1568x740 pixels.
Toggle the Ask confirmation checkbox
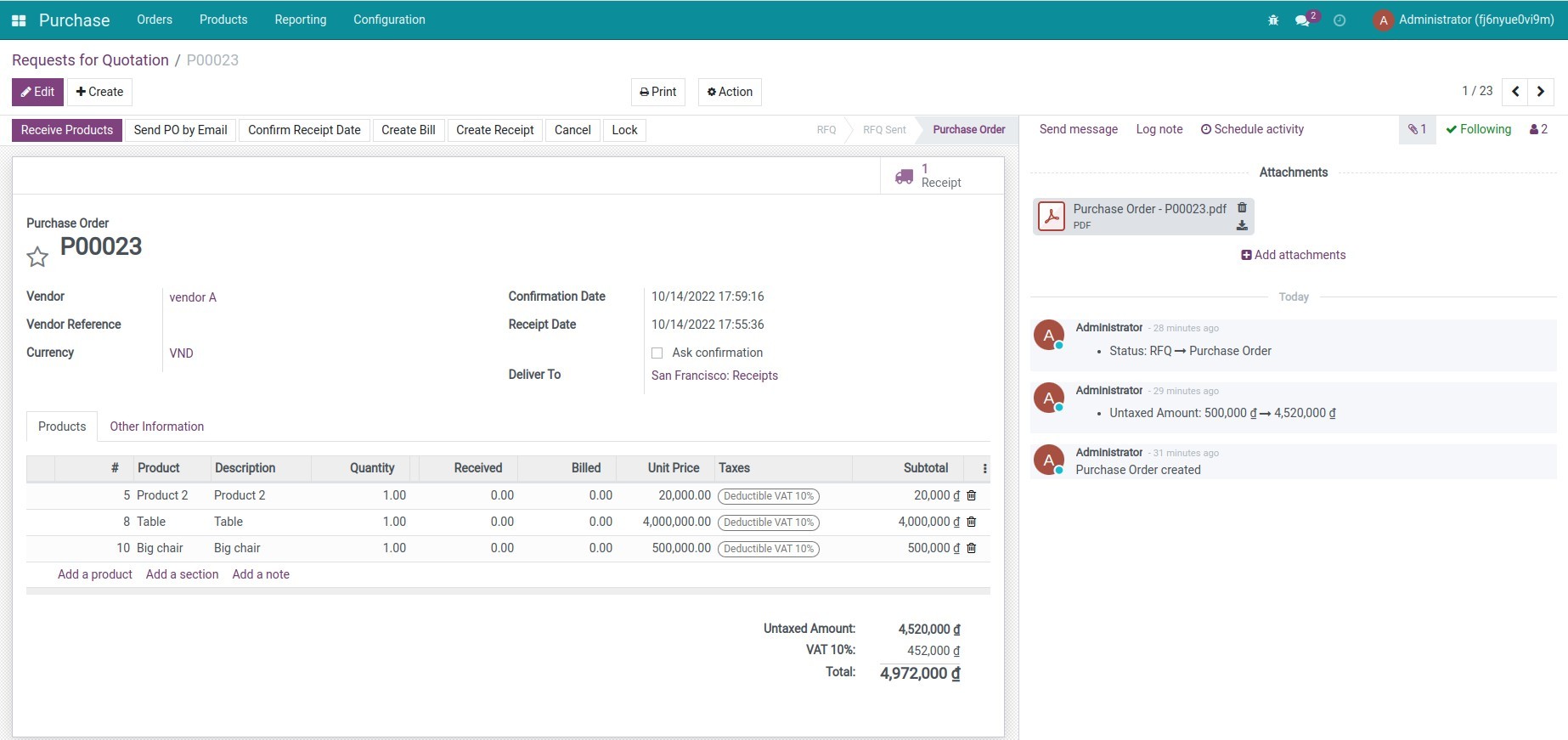657,353
